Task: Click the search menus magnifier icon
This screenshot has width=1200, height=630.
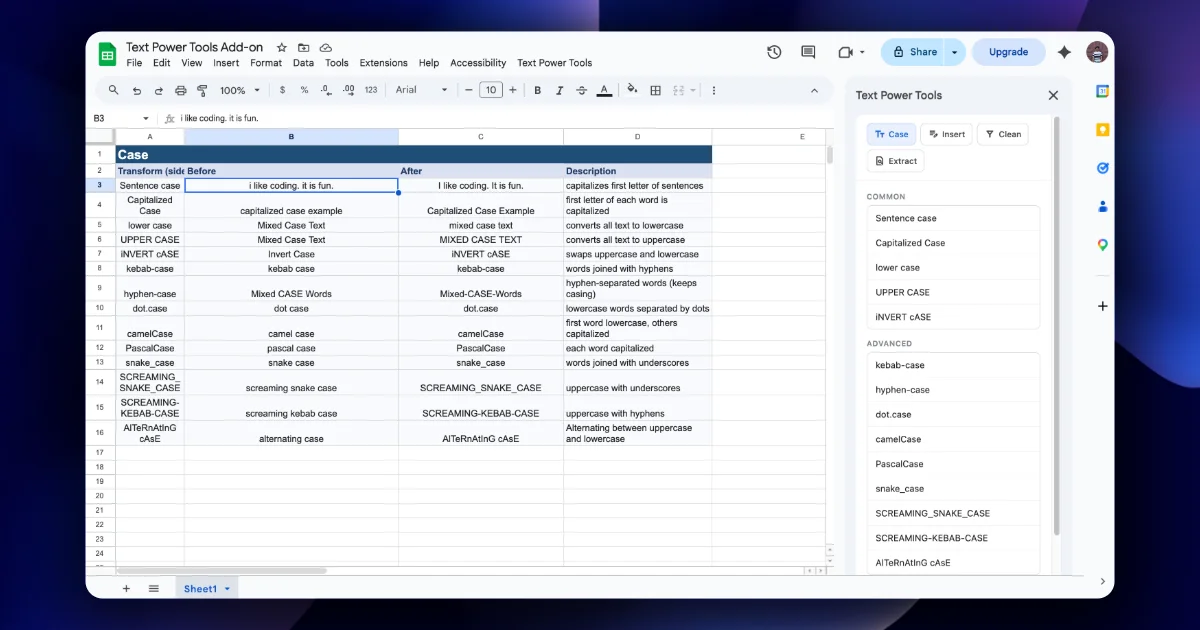Action: 114,90
